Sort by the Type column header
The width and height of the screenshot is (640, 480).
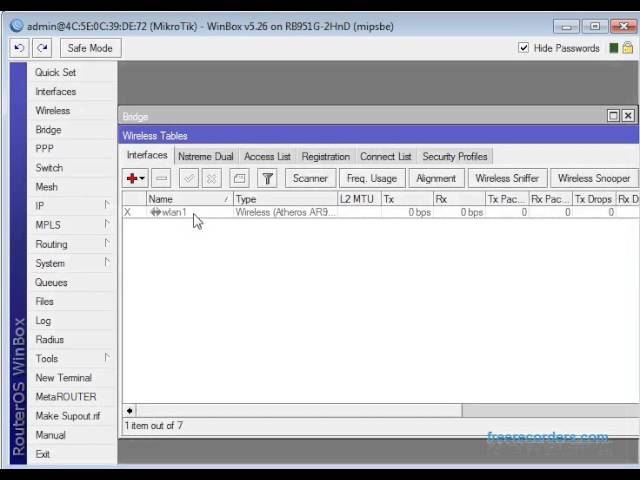pos(285,199)
